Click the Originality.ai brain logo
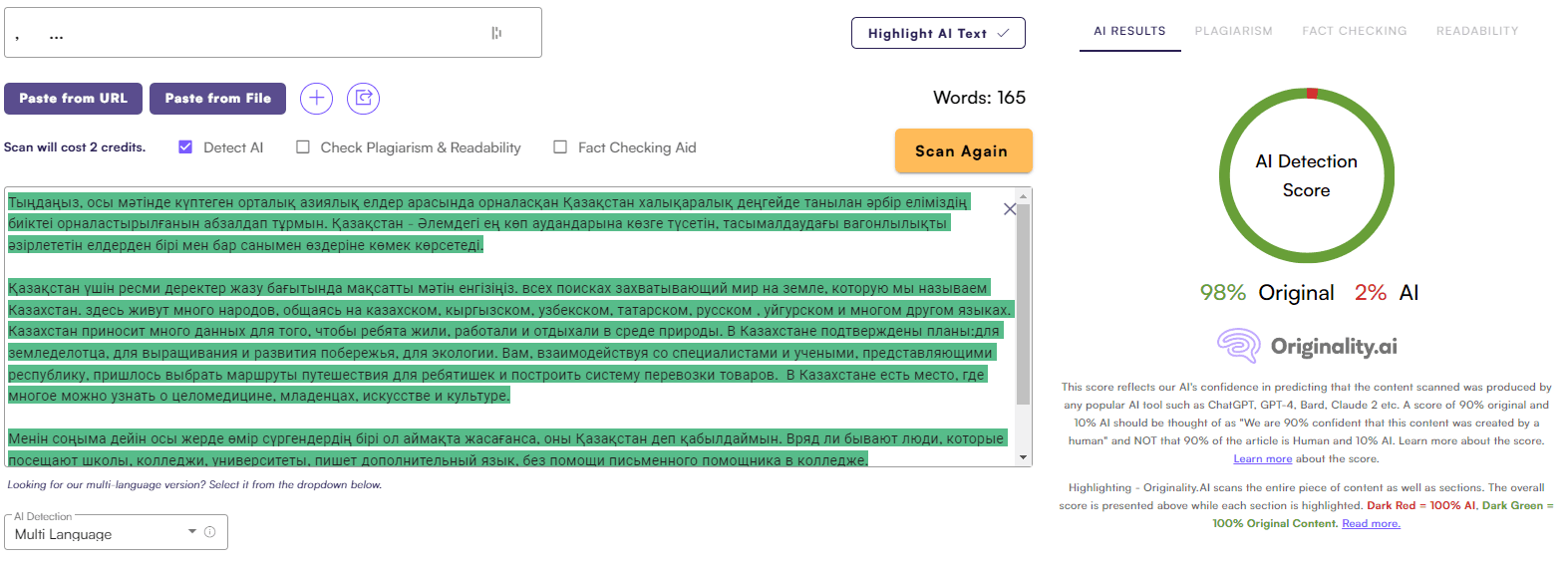This screenshot has width=1568, height=567. (1238, 346)
